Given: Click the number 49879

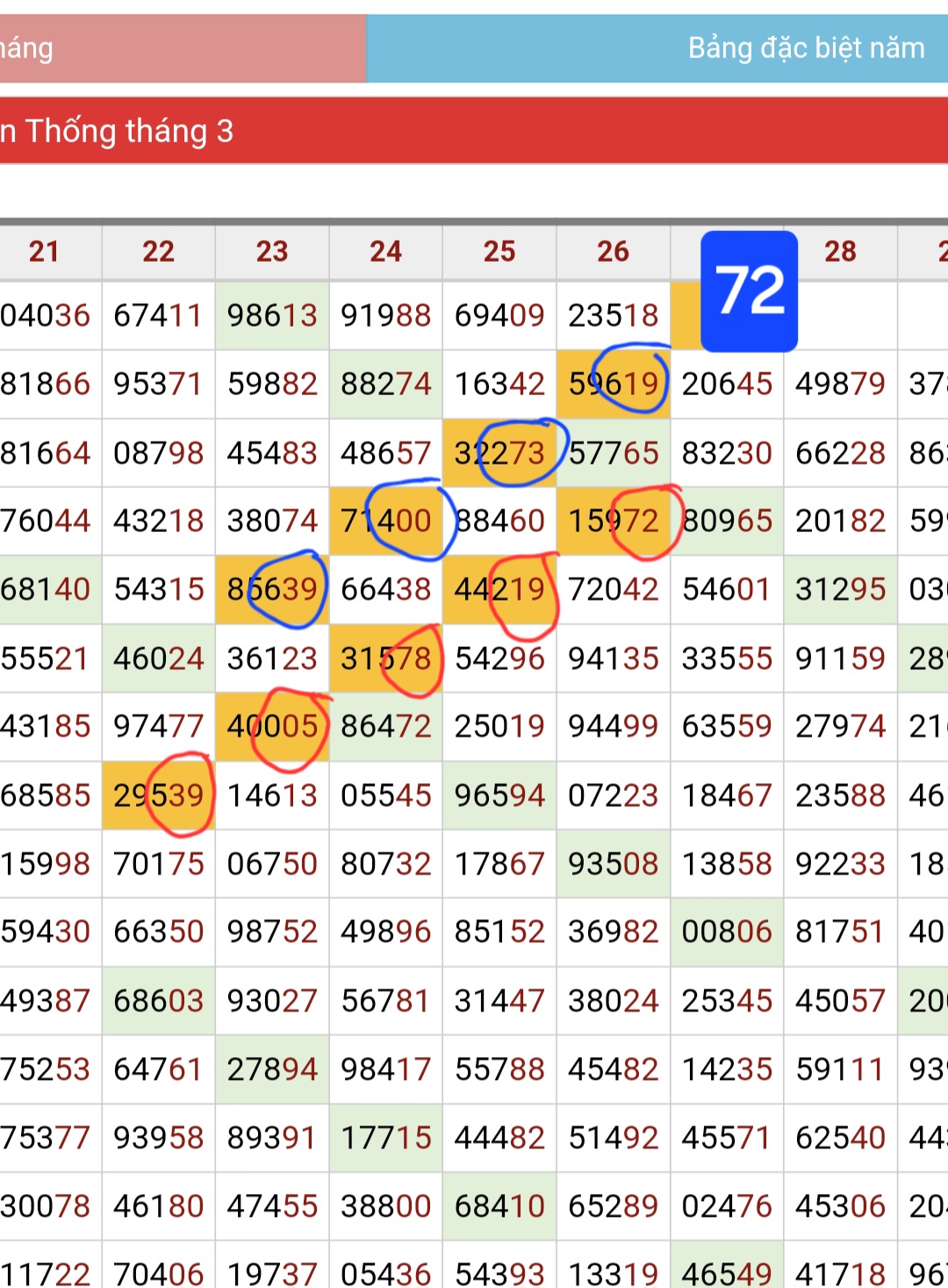Looking at the screenshot, I should (841, 384).
